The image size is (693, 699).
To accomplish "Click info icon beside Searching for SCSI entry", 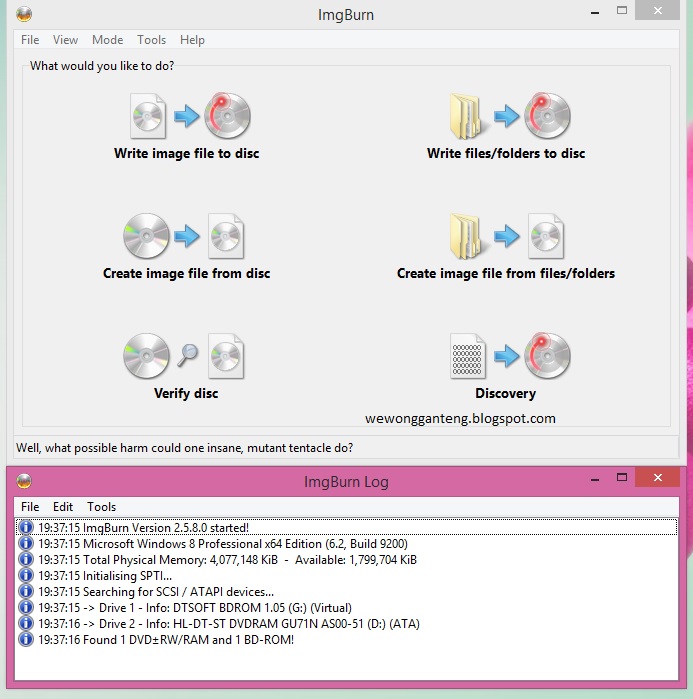I will coord(26,592).
